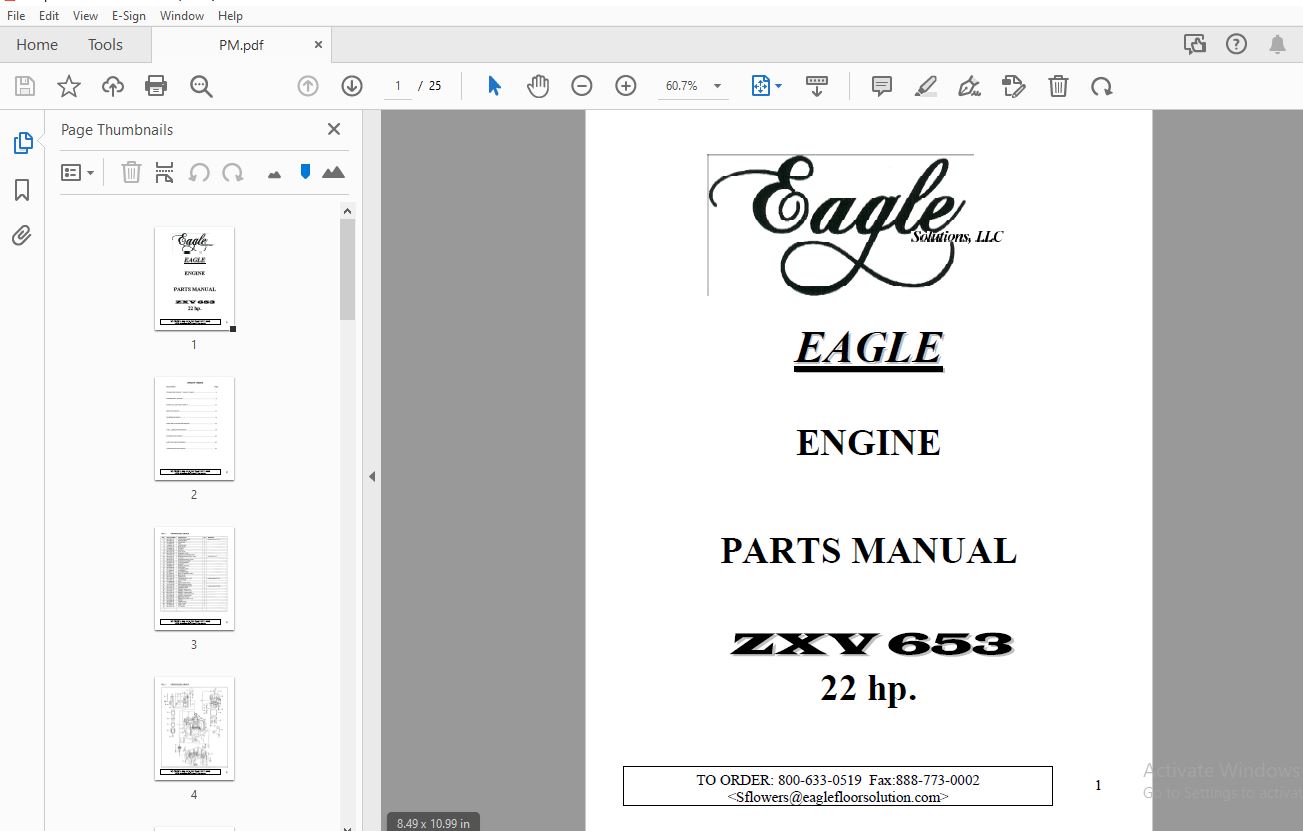Image resolution: width=1303 pixels, height=831 pixels.
Task: Add a sticky note comment
Action: pos(882,86)
